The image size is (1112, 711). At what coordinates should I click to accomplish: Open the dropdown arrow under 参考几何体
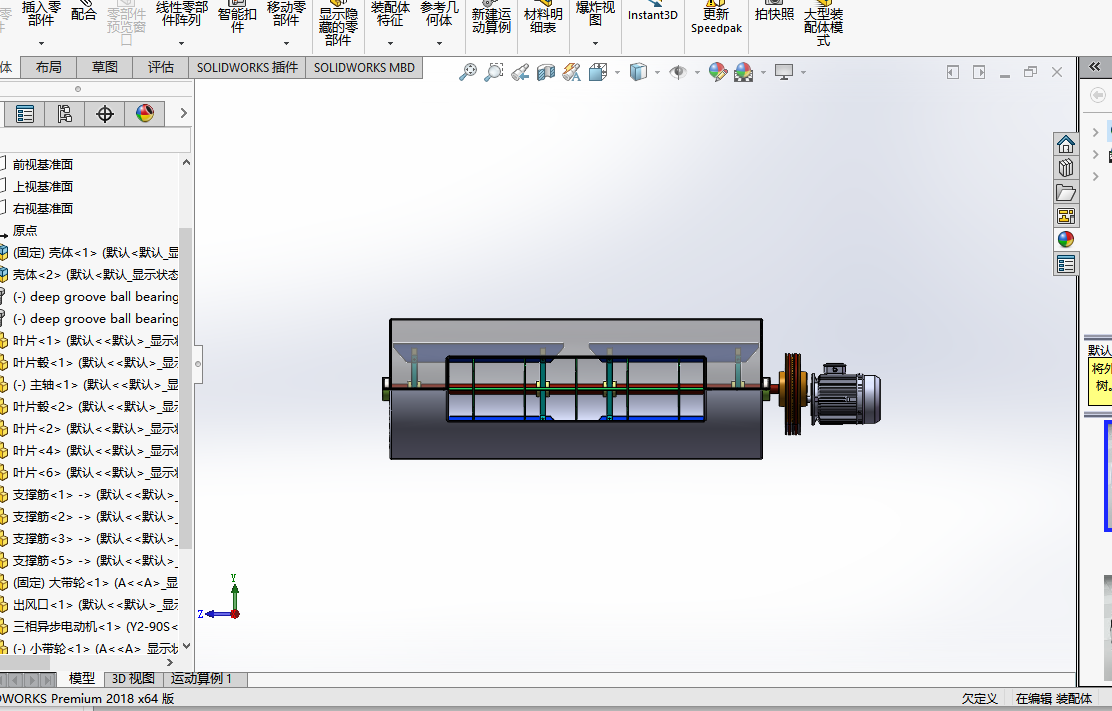click(440, 44)
